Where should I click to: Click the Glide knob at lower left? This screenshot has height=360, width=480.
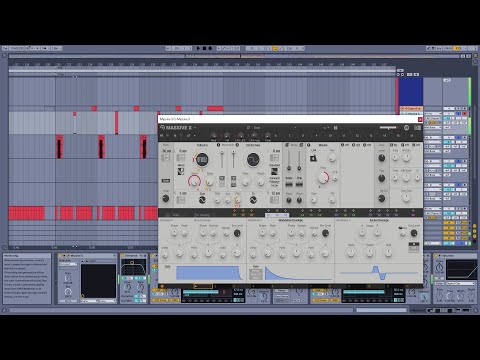166,199
